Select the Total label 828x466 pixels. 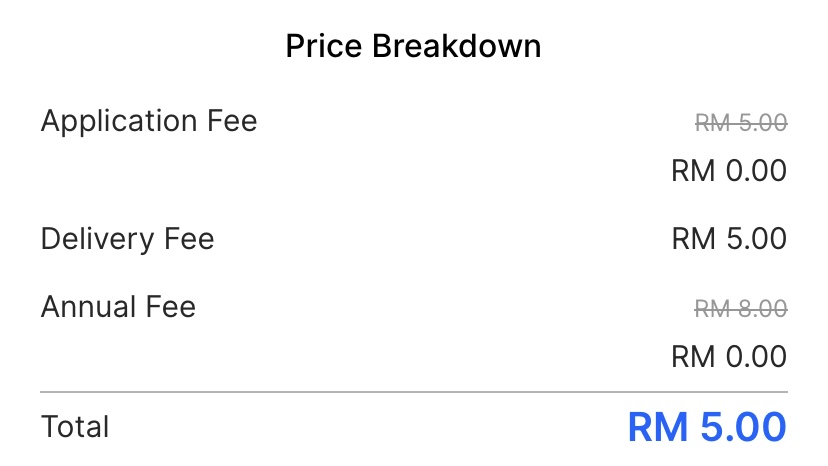coord(75,427)
